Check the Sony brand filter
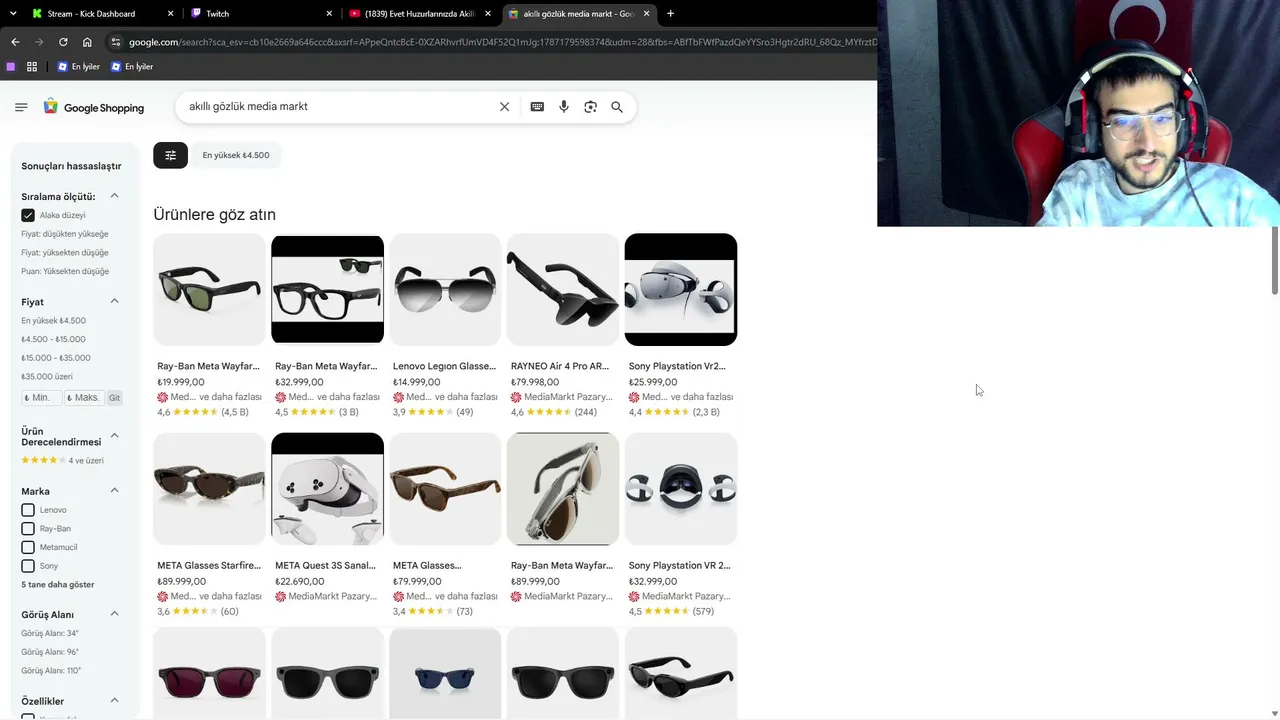This screenshot has height=720, width=1280. [x=28, y=566]
